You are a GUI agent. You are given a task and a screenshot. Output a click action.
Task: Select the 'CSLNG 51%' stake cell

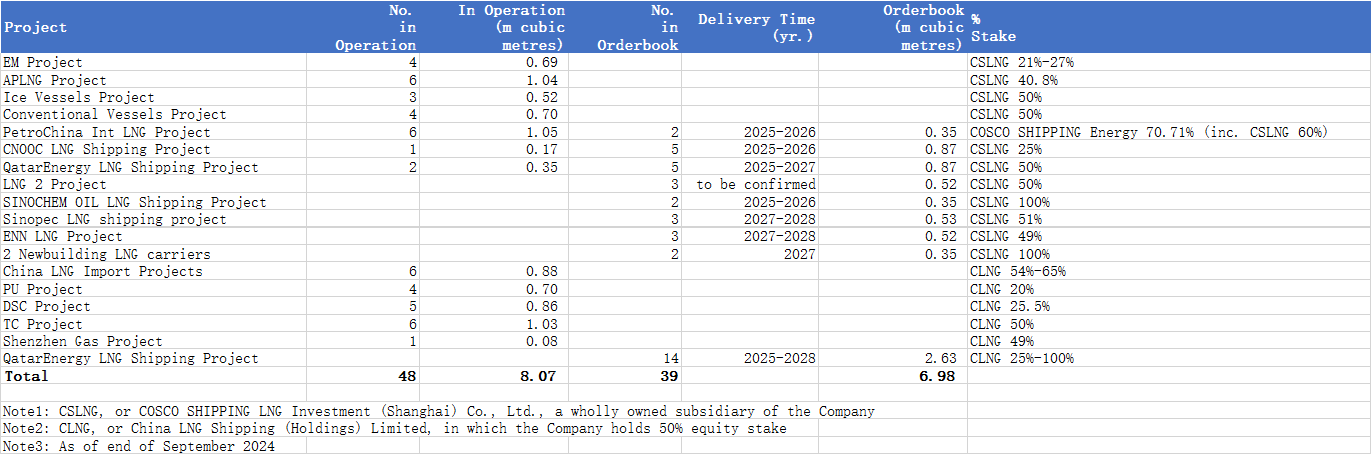[1168, 219]
